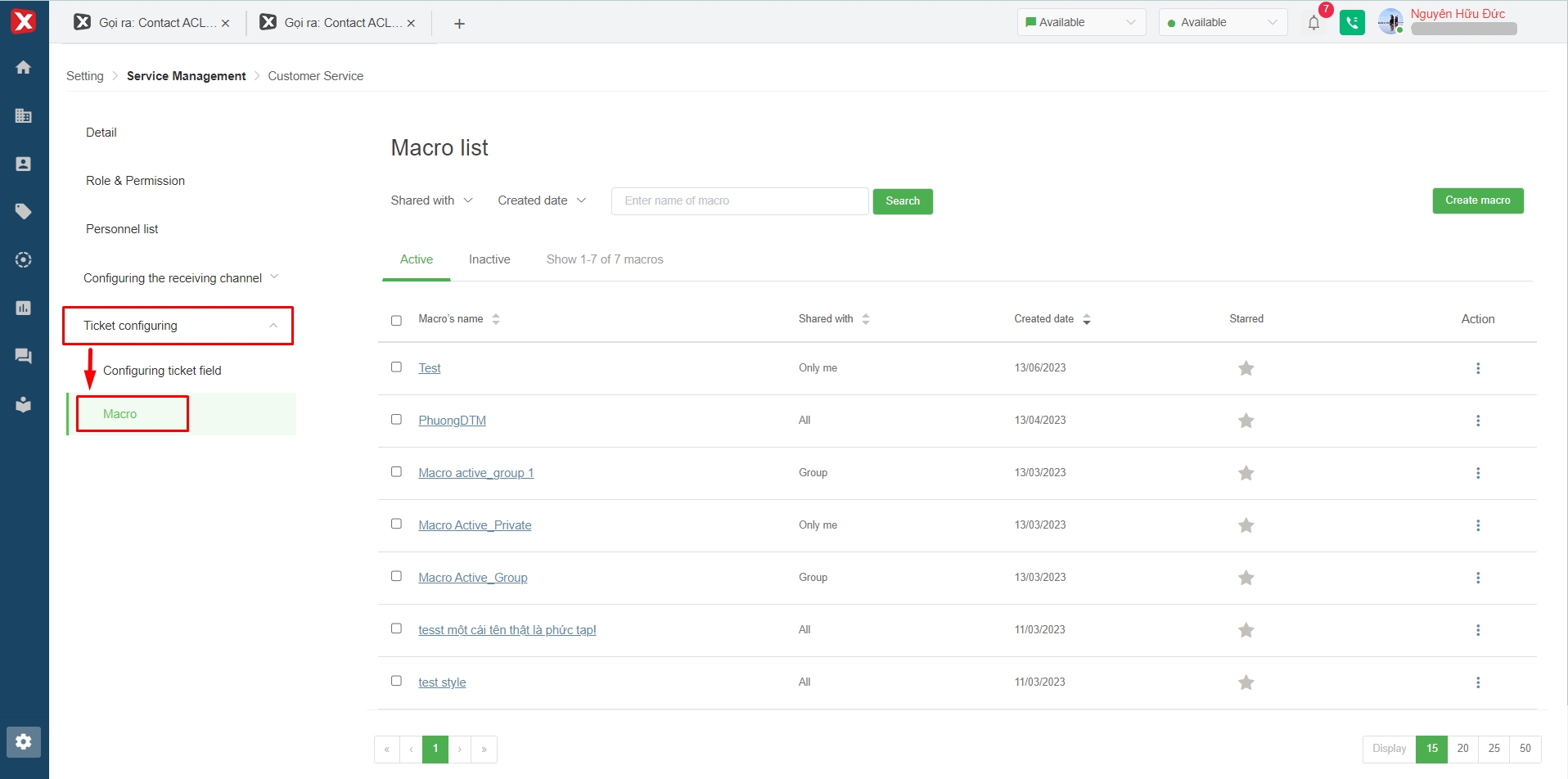Tick the select-all macros checkbox

coord(396,320)
